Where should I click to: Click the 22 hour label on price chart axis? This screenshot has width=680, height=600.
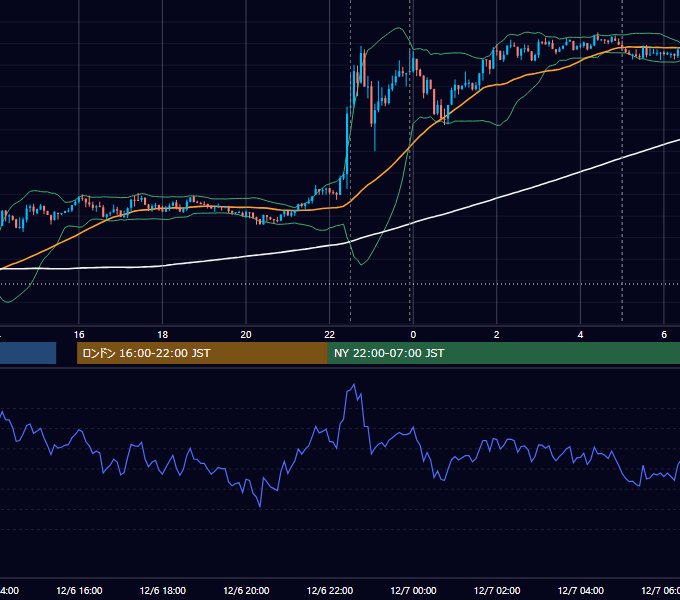point(330,335)
